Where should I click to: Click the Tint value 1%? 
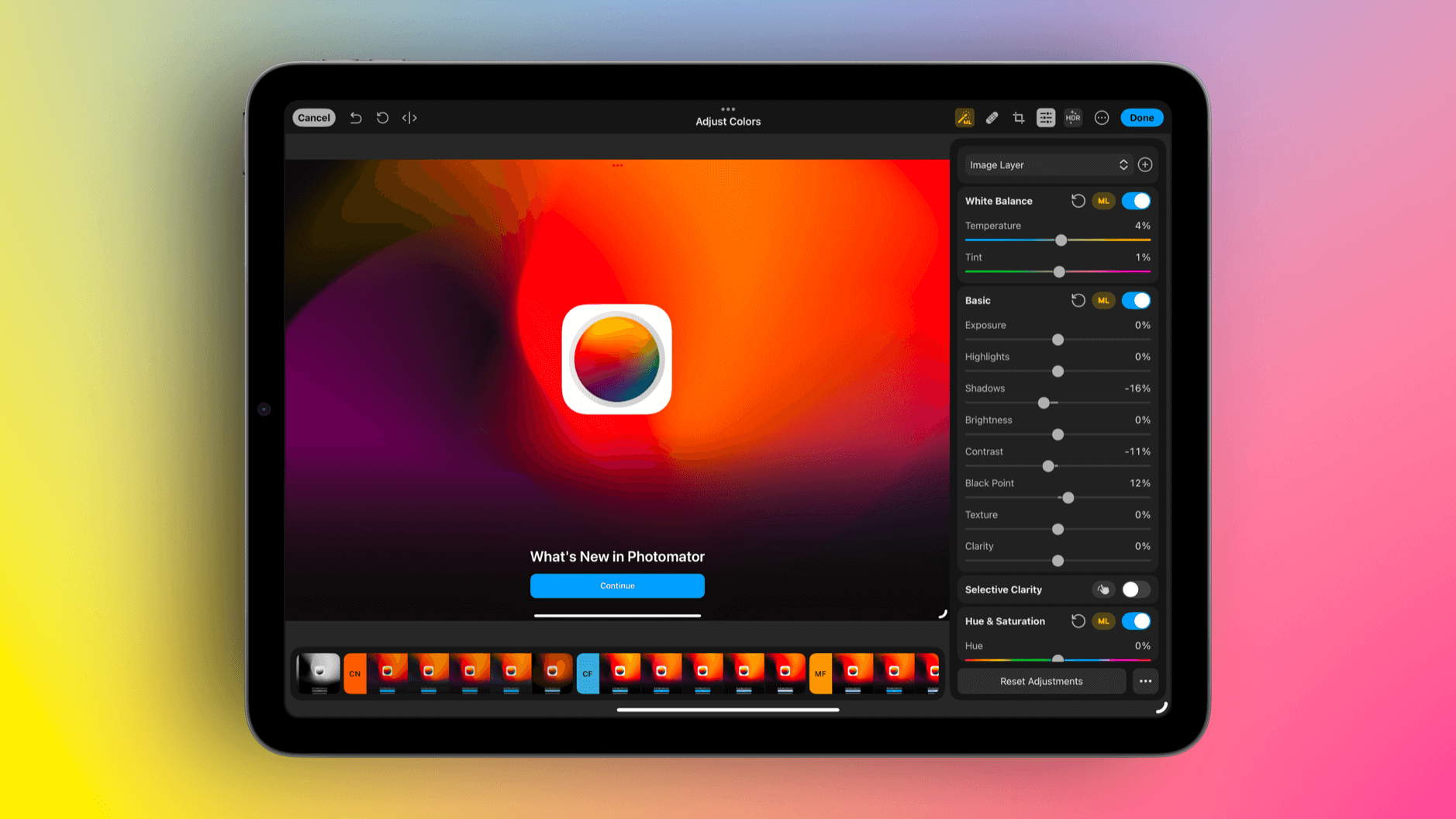[1143, 257]
